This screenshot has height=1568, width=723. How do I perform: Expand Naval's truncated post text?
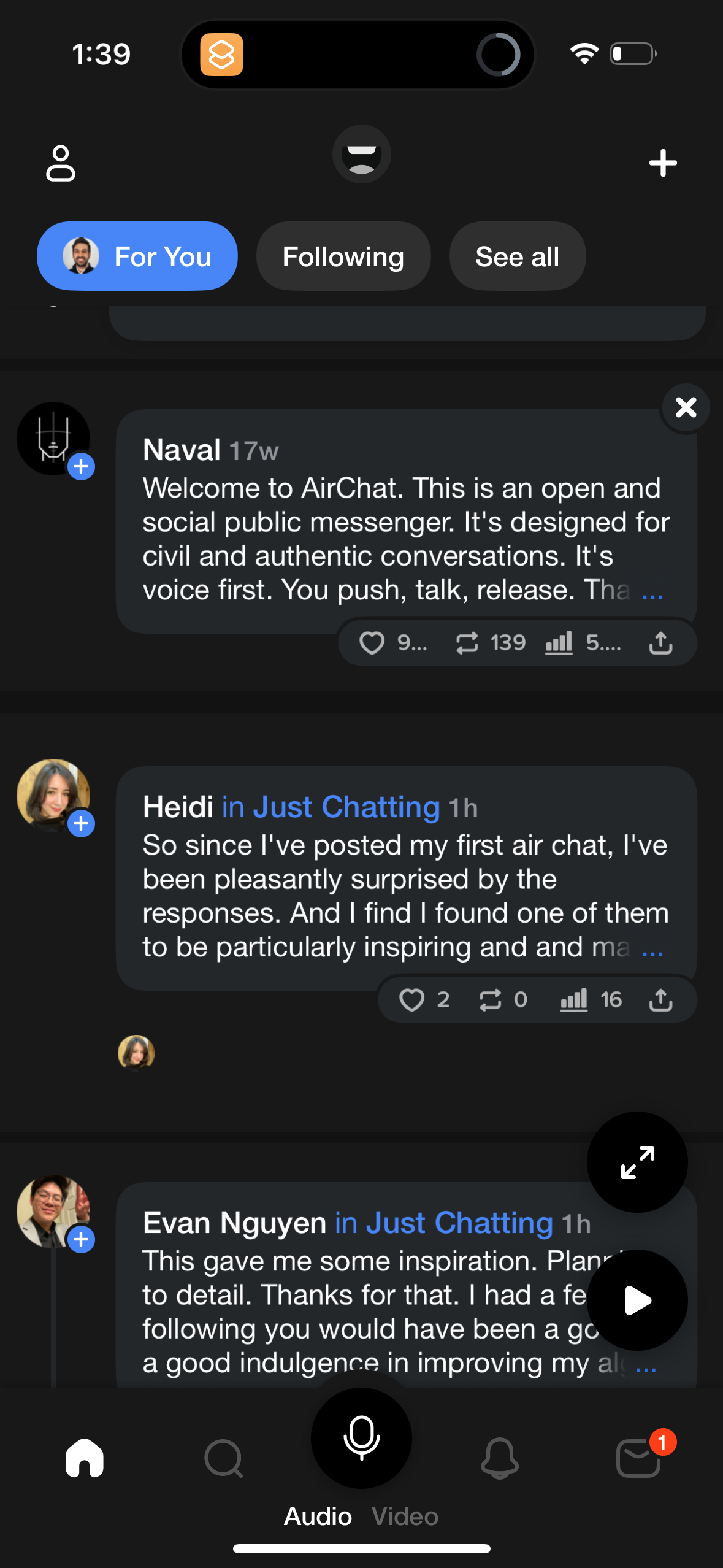pos(652,591)
